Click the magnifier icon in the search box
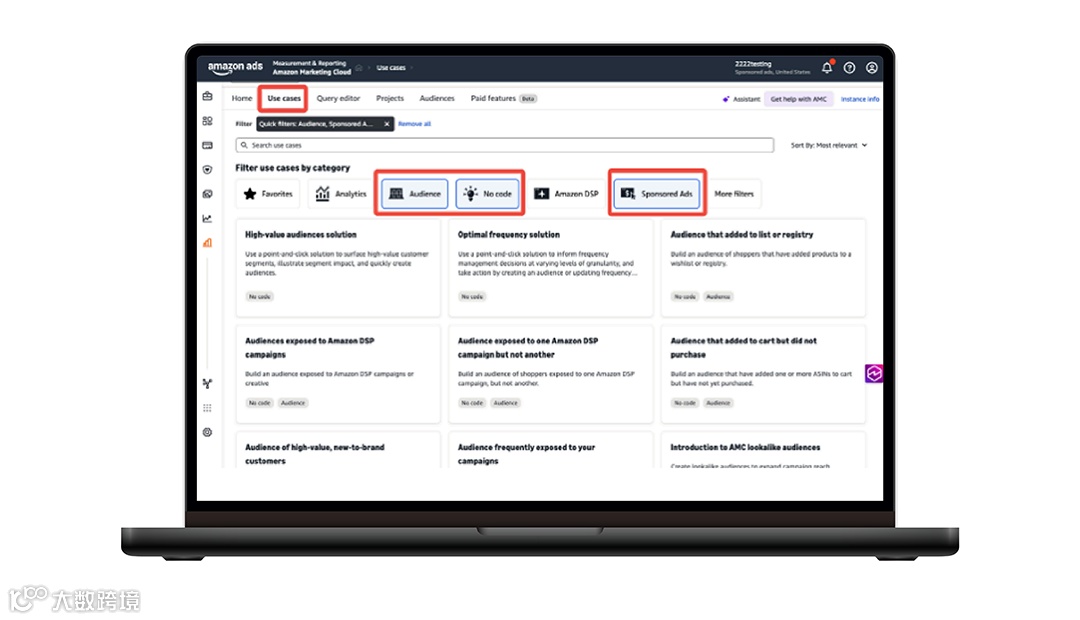Image resolution: width=1080 pixels, height=620 pixels. click(x=244, y=145)
